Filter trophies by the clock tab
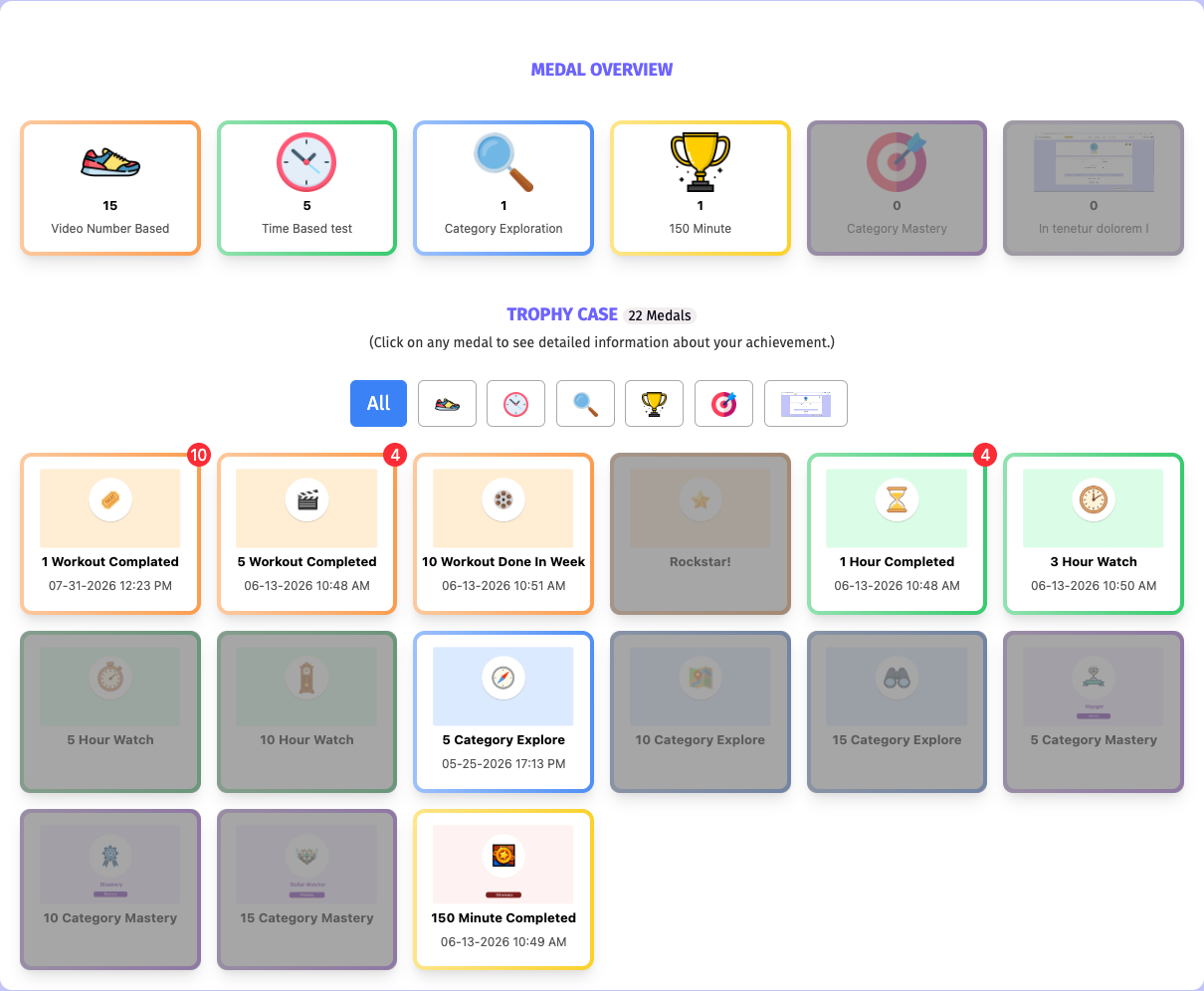 pos(515,403)
